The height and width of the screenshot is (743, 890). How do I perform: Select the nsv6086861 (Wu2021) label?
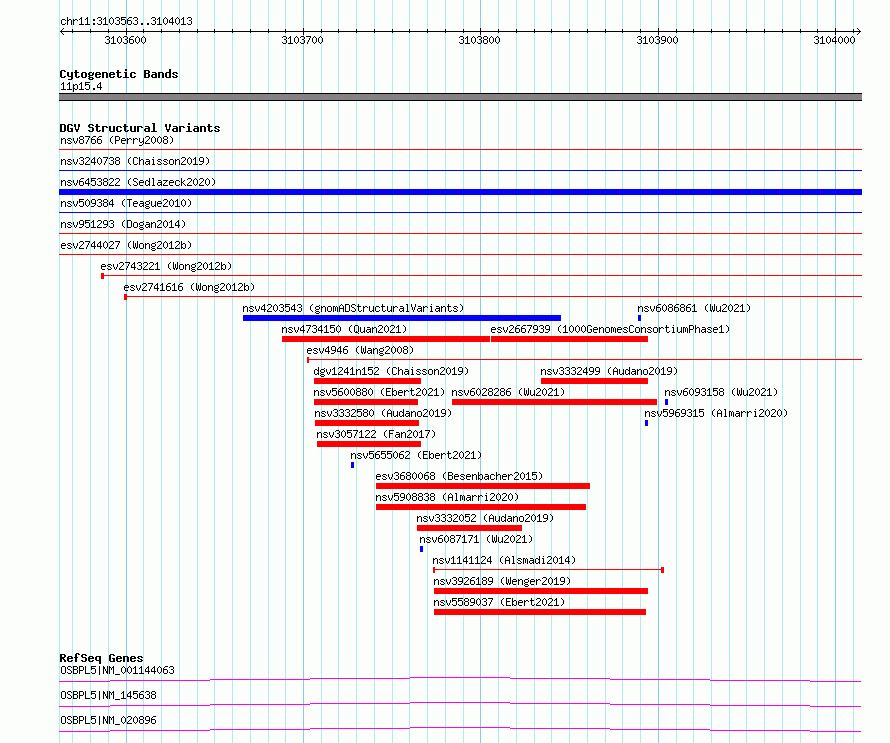pos(694,308)
